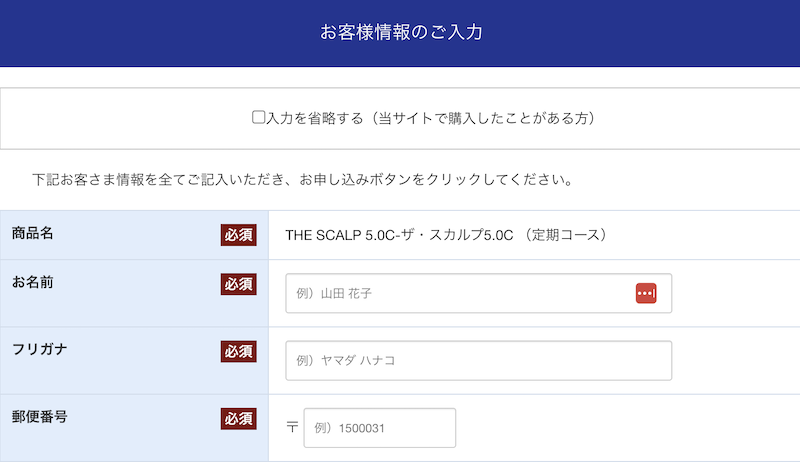800x462 pixels.
Task: Click the THE SCALP 5.0C product name text
Action: pyautogui.click(x=398, y=235)
